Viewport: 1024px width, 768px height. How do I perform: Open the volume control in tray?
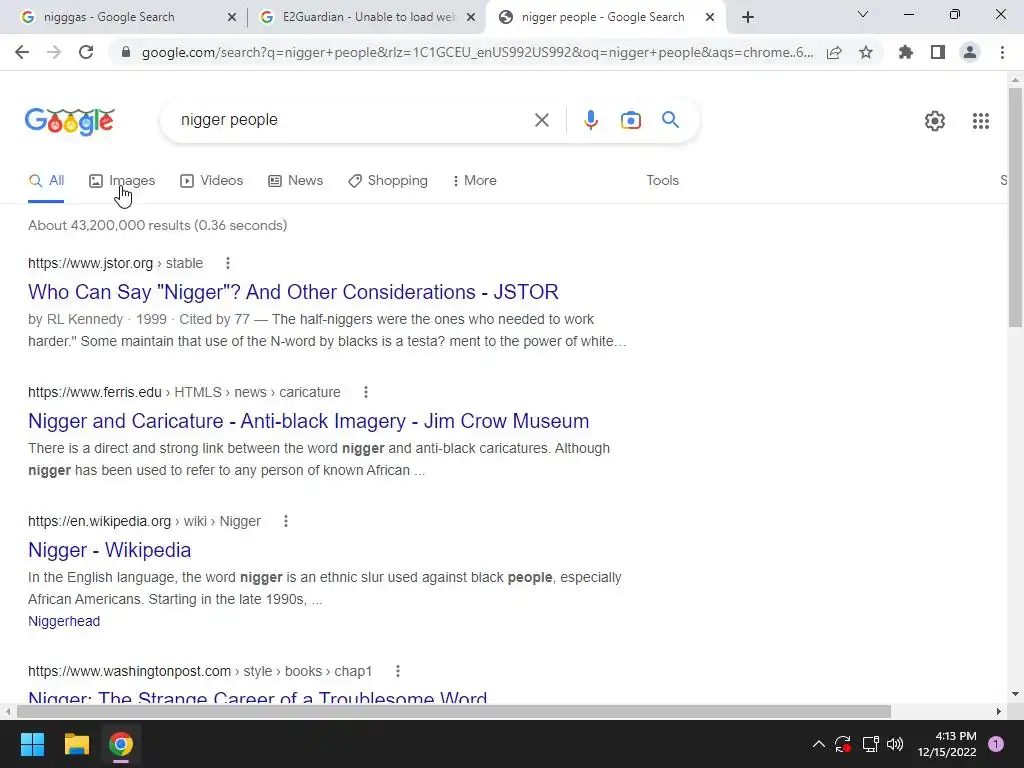895,744
